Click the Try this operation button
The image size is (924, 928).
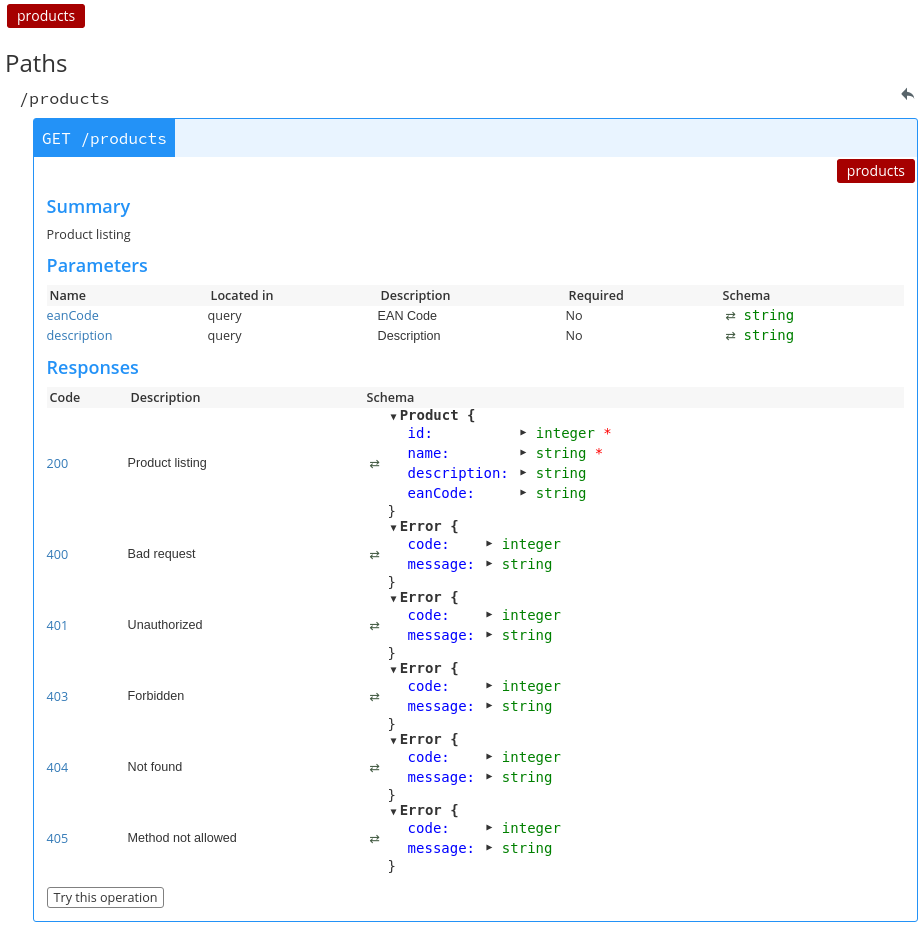pos(105,897)
